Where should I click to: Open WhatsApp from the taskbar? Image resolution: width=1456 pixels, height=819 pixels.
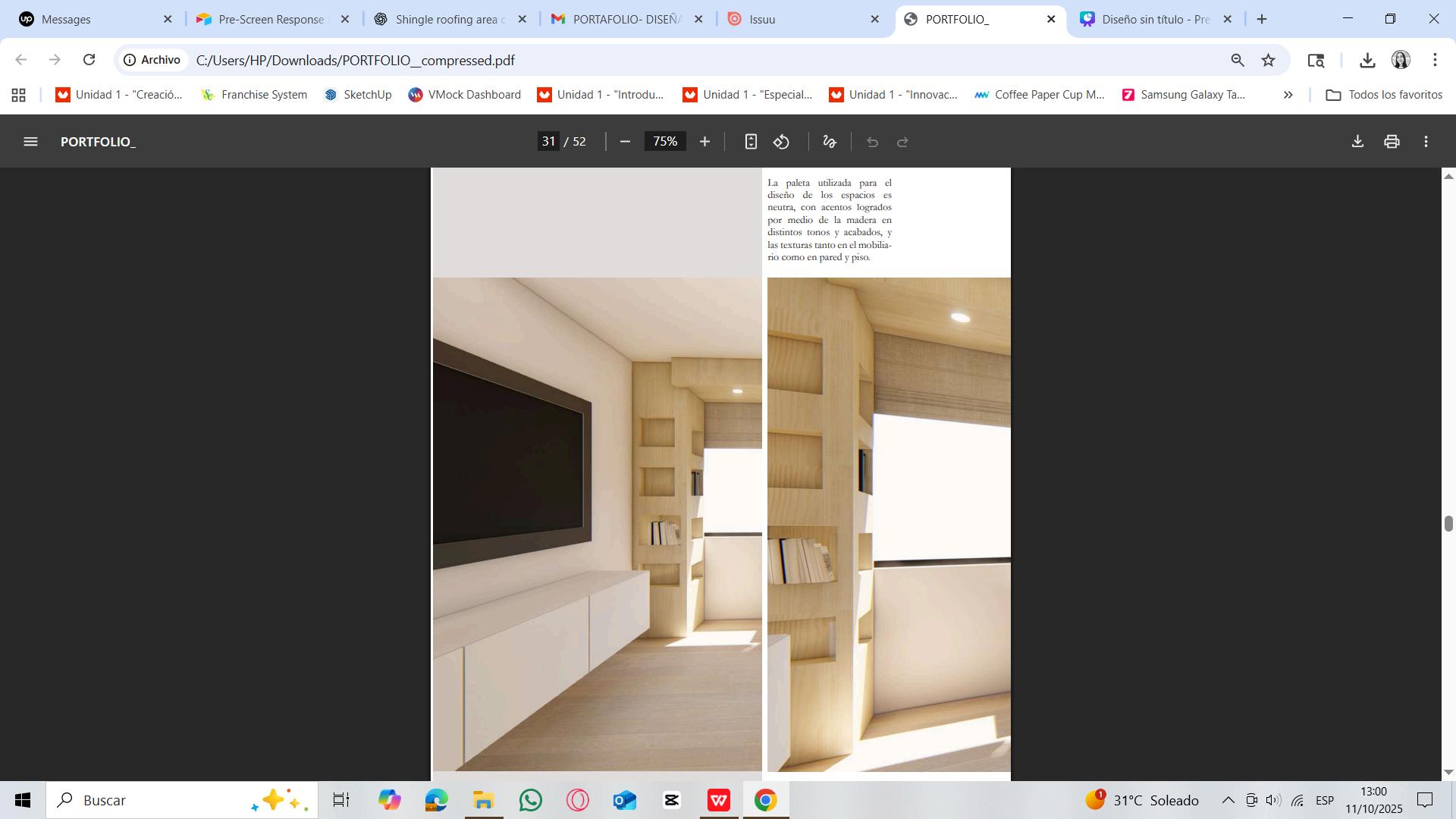pyautogui.click(x=531, y=800)
